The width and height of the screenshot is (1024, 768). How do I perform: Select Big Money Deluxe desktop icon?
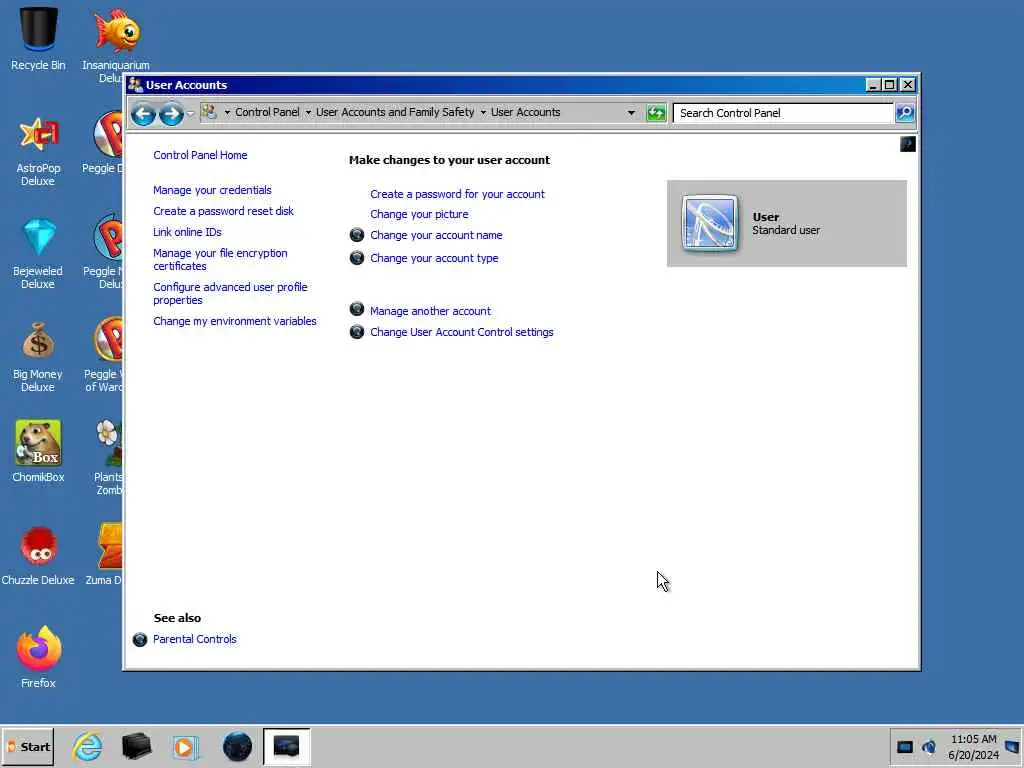point(38,357)
